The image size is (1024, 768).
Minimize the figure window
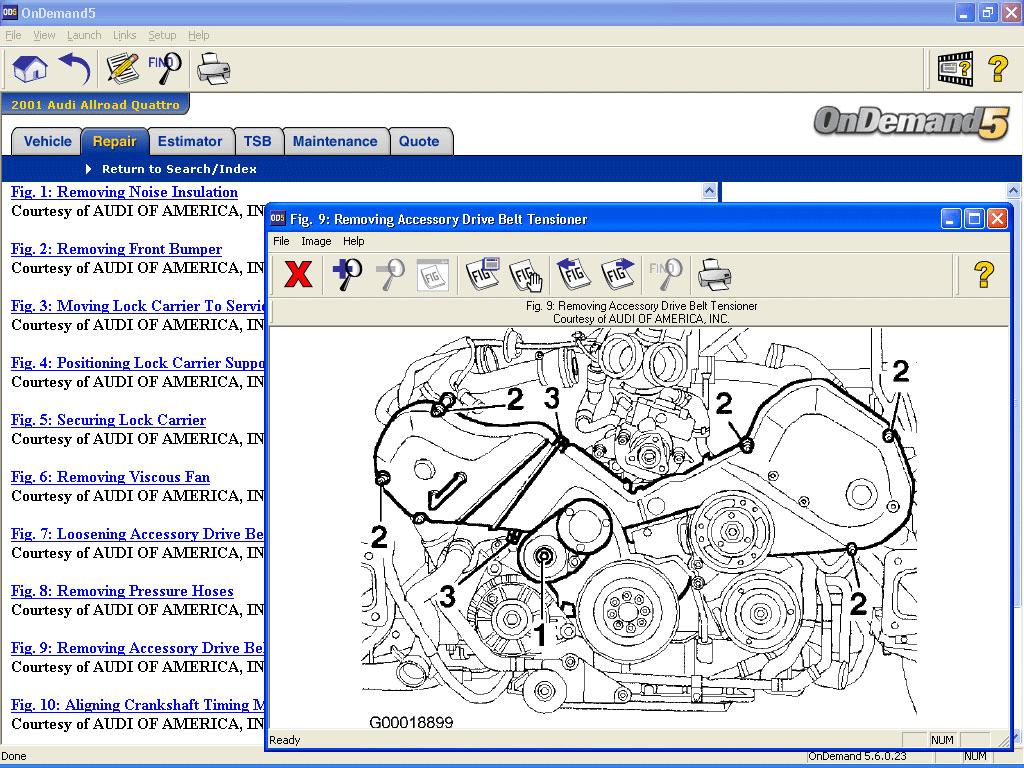[951, 219]
